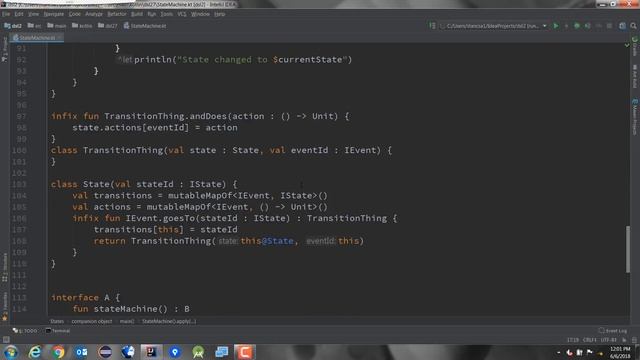Image resolution: width=640 pixels, height=360 pixels.
Task: Click the kotlin folder breadcrumb
Action: tap(82, 26)
